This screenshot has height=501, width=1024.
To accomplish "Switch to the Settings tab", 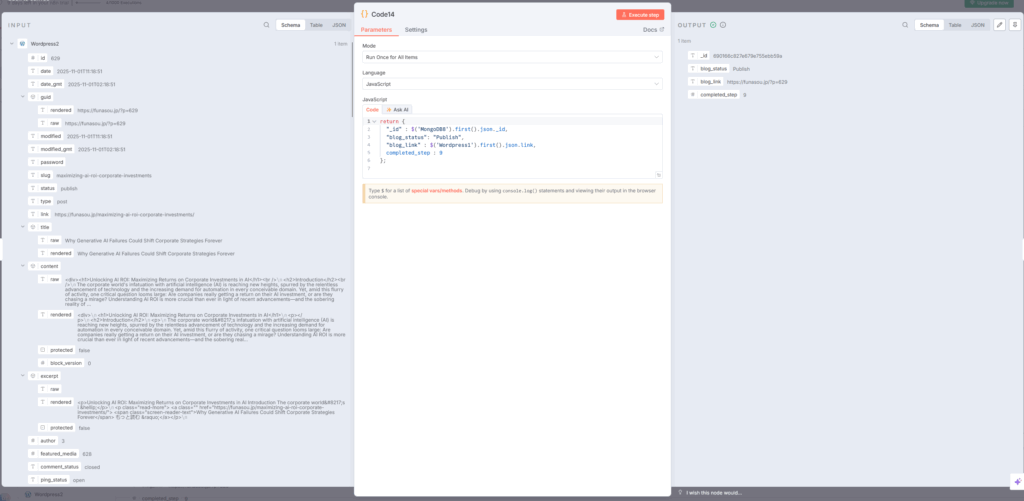I will pyautogui.click(x=415, y=30).
